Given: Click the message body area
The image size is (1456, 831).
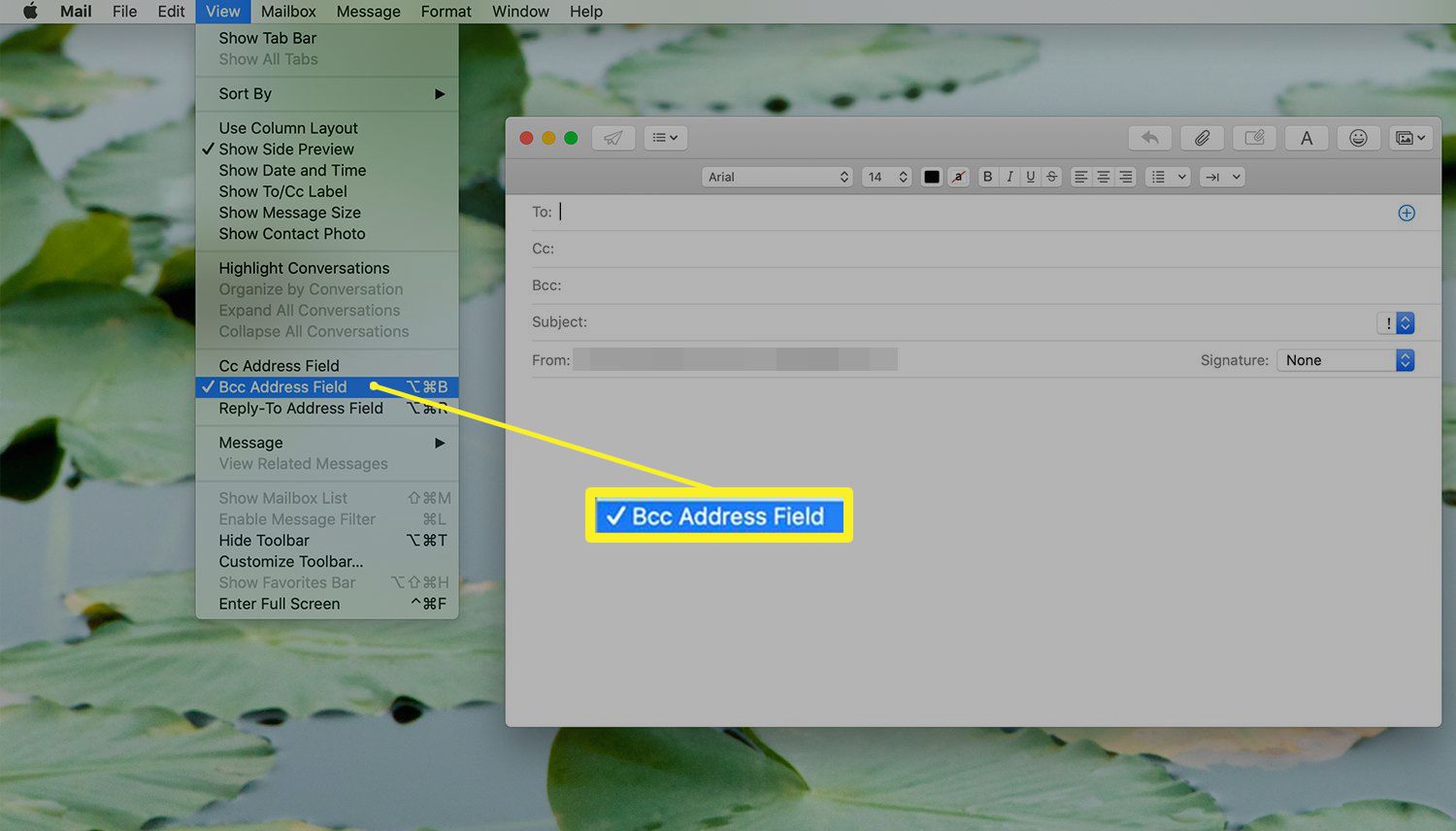Looking at the screenshot, I should point(974,551).
